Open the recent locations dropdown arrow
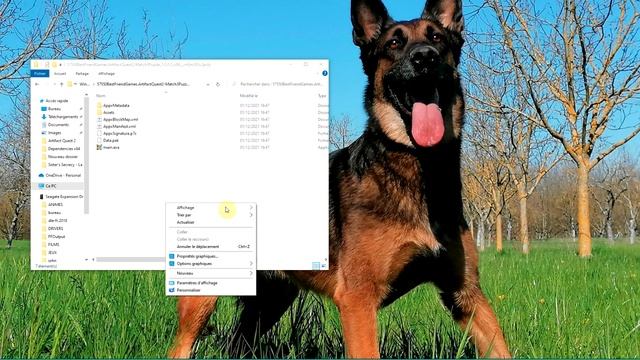This screenshot has width=640, height=360. [x=54, y=84]
